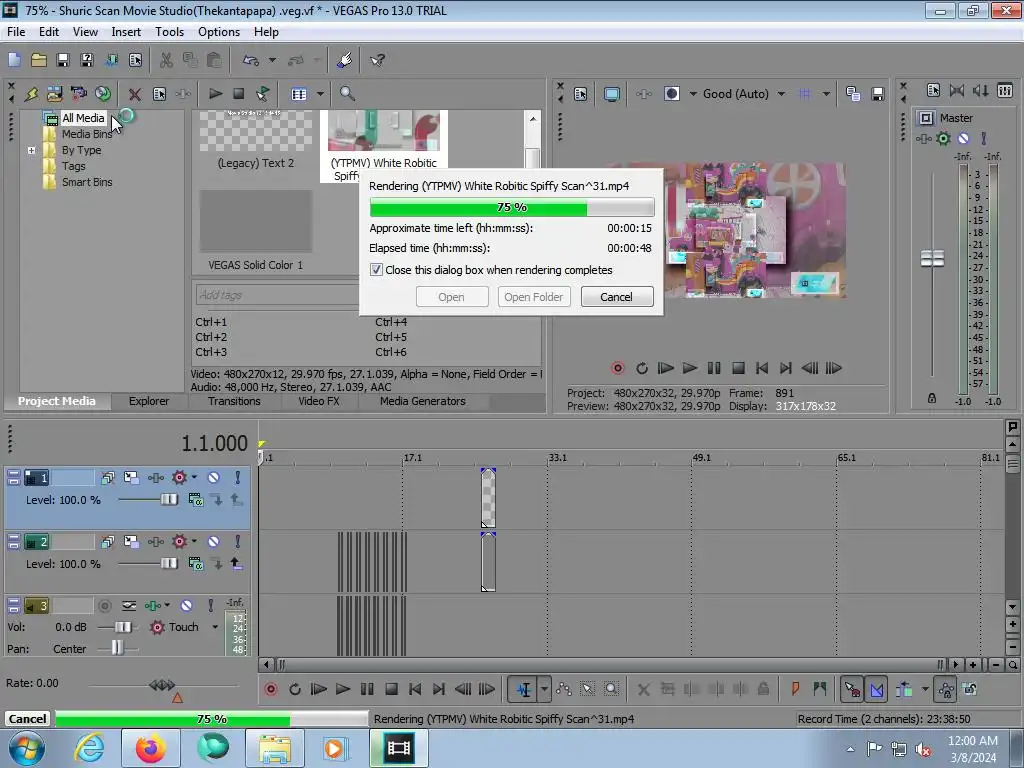The width and height of the screenshot is (1024, 768).
Task: Click the Save project floppy icon
Action: [63, 60]
